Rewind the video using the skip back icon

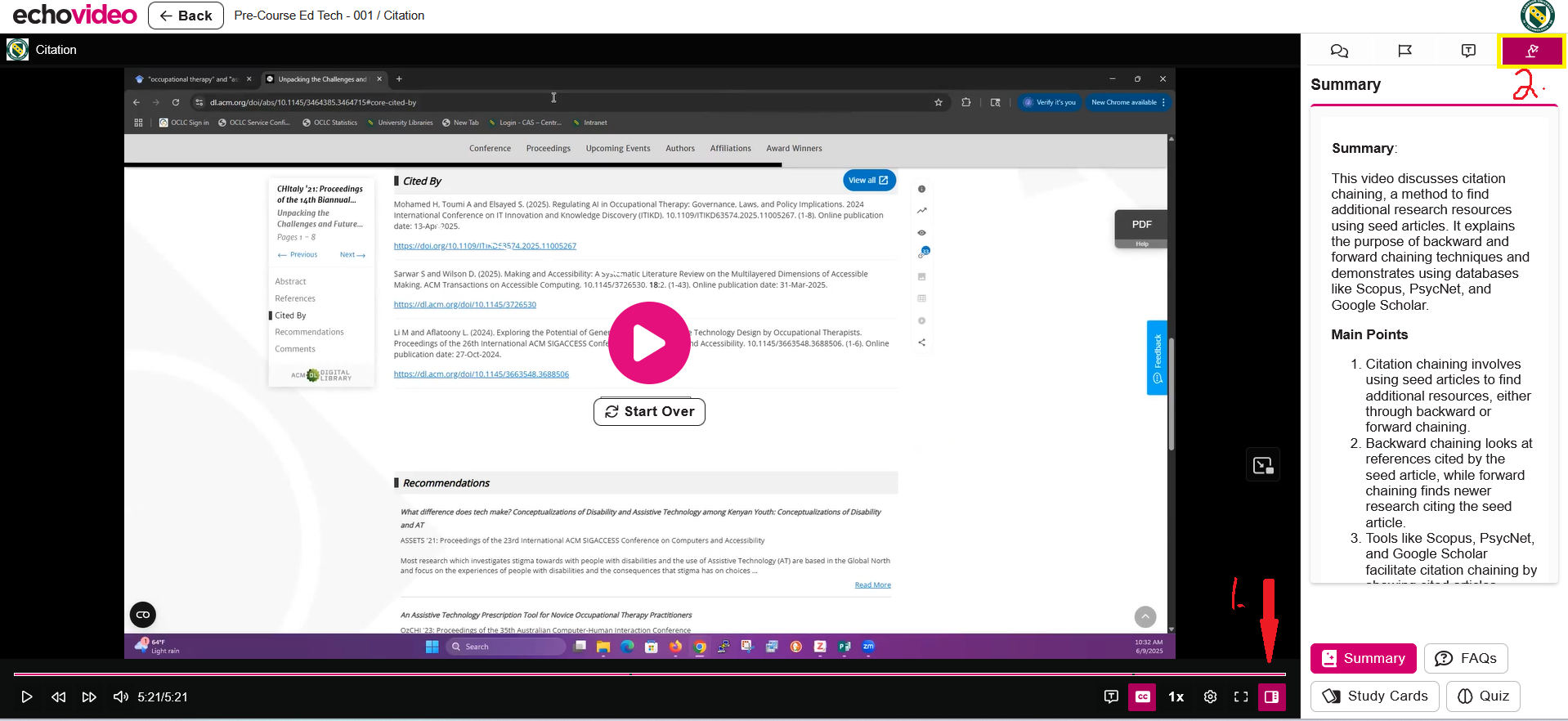click(x=58, y=696)
